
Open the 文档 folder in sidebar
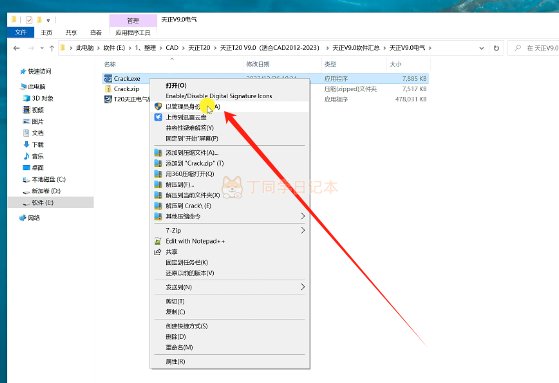click(x=37, y=133)
